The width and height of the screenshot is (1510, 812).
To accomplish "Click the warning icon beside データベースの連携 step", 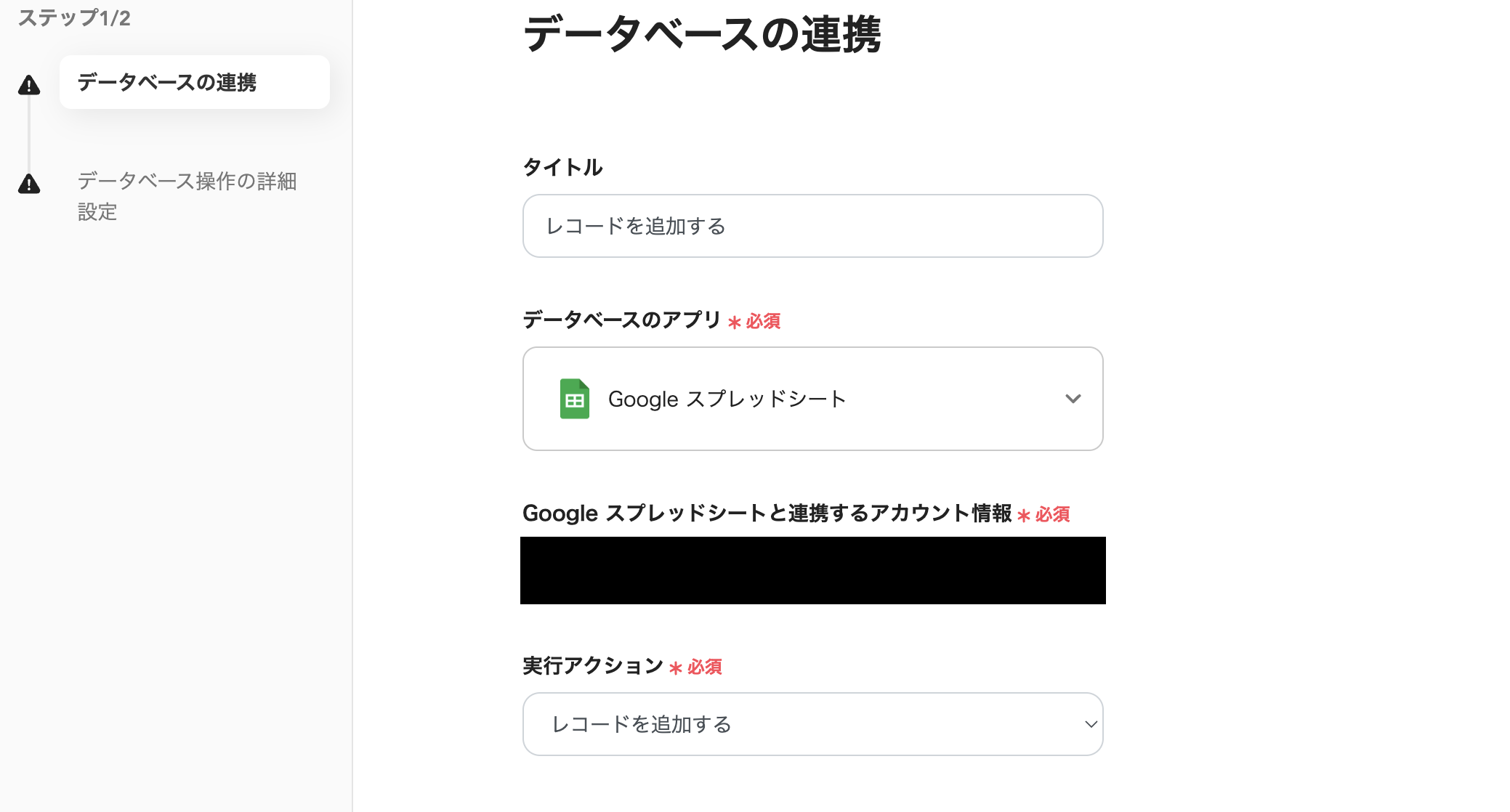I will pyautogui.click(x=29, y=85).
